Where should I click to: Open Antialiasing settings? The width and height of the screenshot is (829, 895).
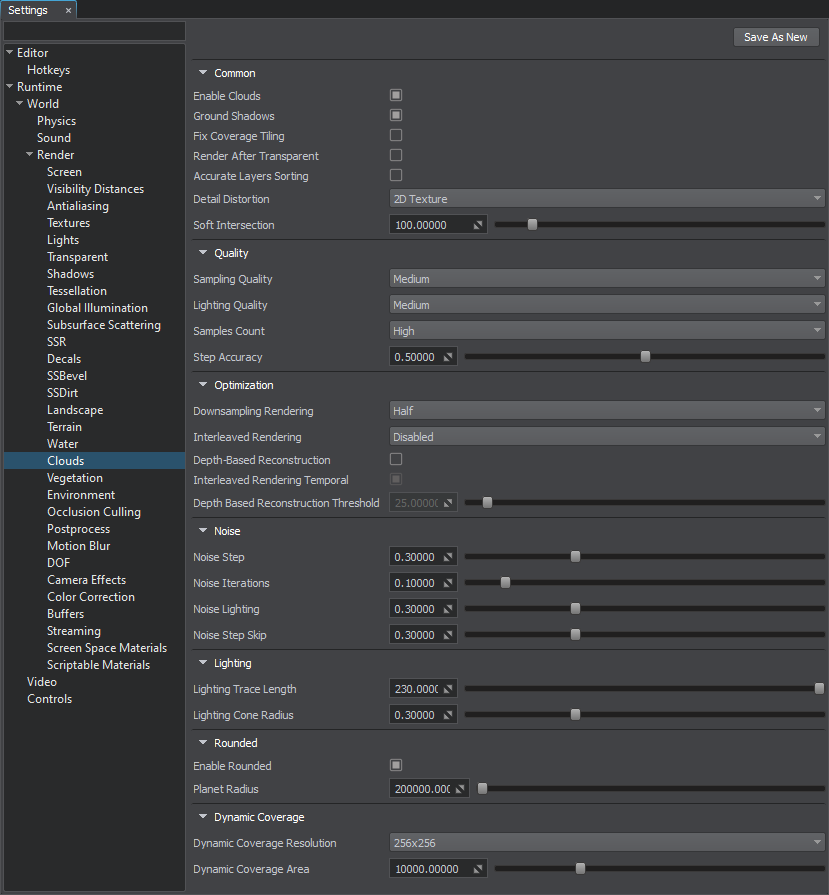[78, 206]
